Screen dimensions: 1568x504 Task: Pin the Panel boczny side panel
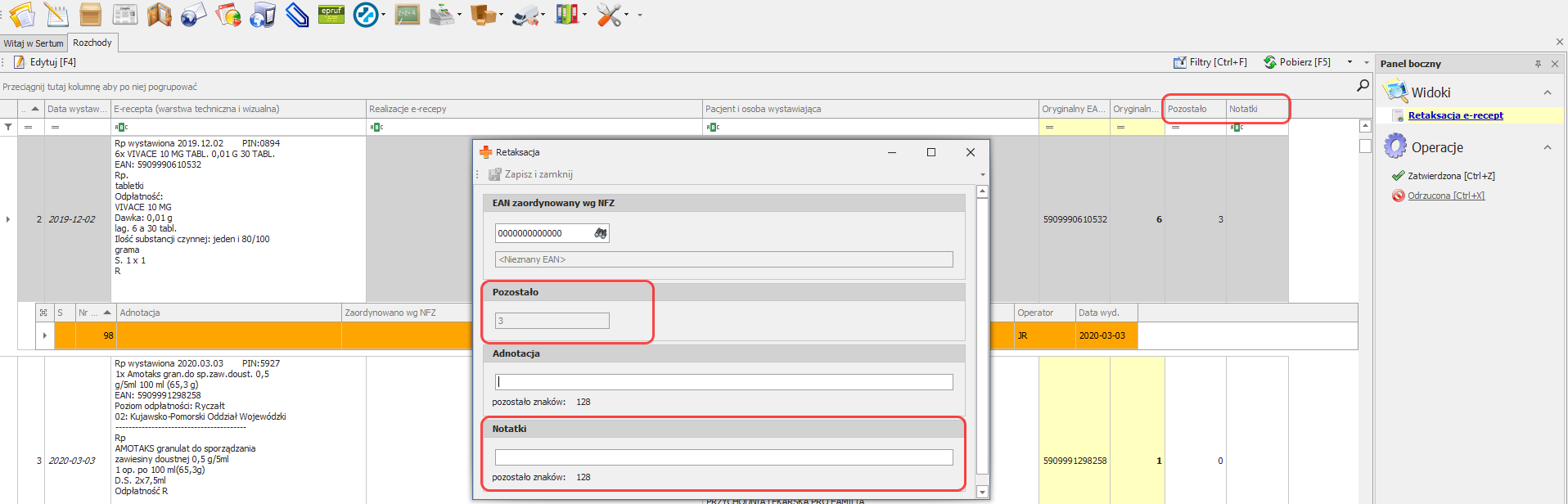coord(1538,64)
